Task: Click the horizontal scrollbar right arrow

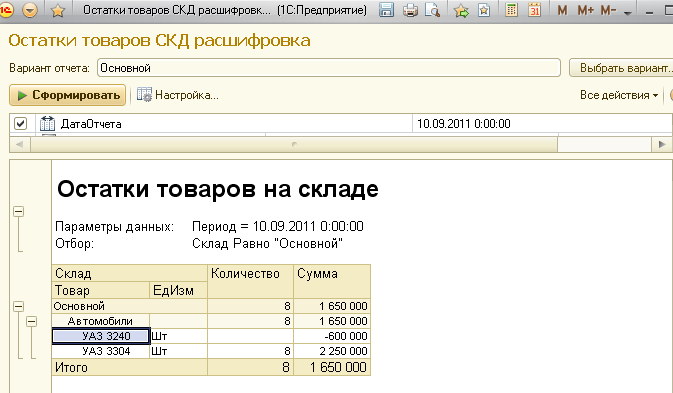Action: click(661, 145)
